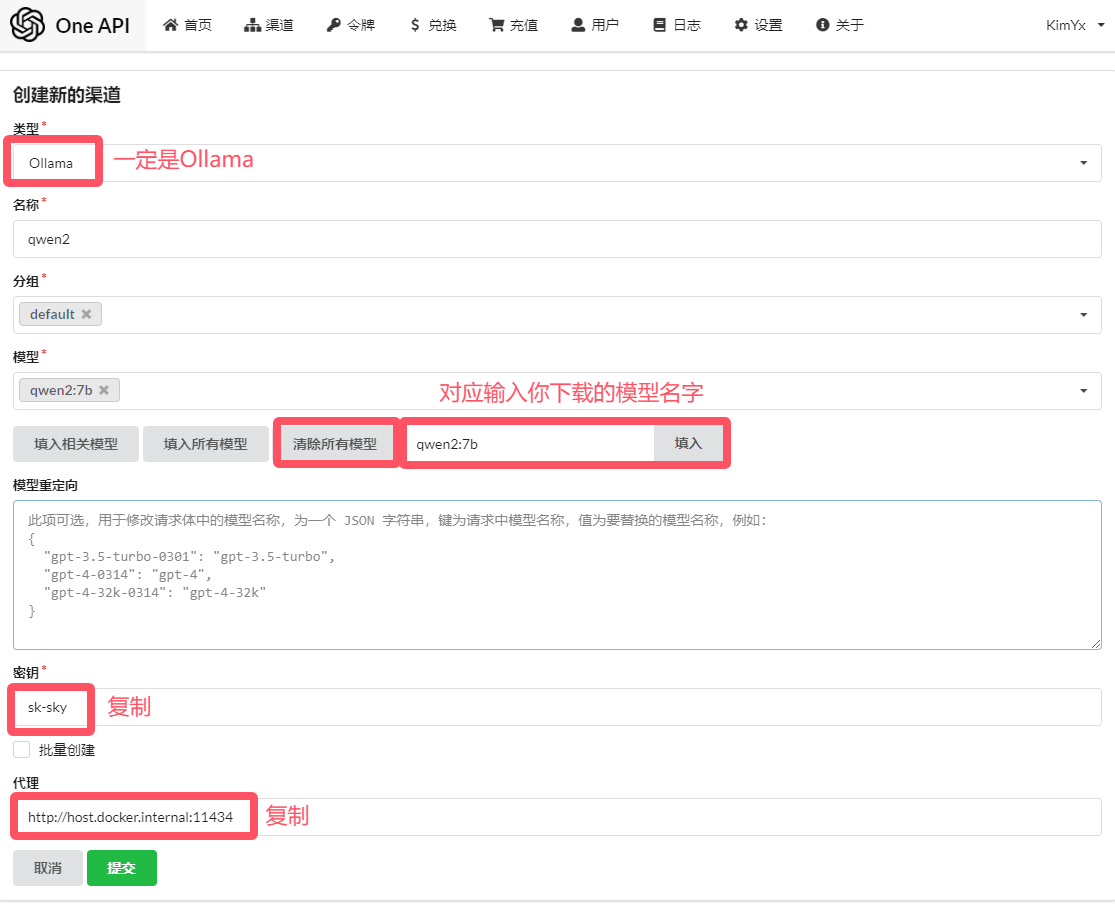Remove the default group tag
The width and height of the screenshot is (1115, 905).
click(x=86, y=314)
